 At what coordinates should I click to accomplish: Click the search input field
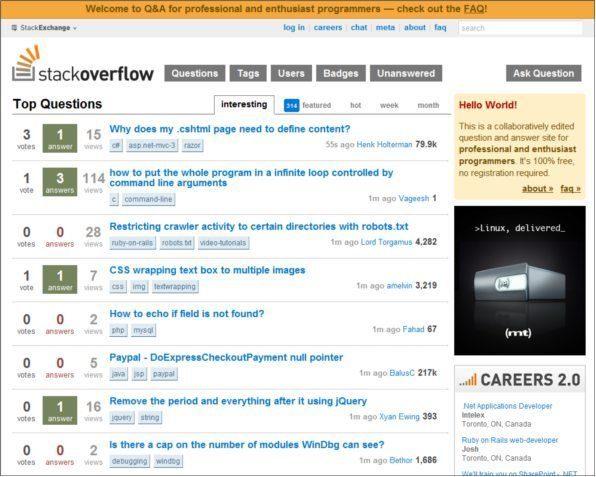(520, 28)
